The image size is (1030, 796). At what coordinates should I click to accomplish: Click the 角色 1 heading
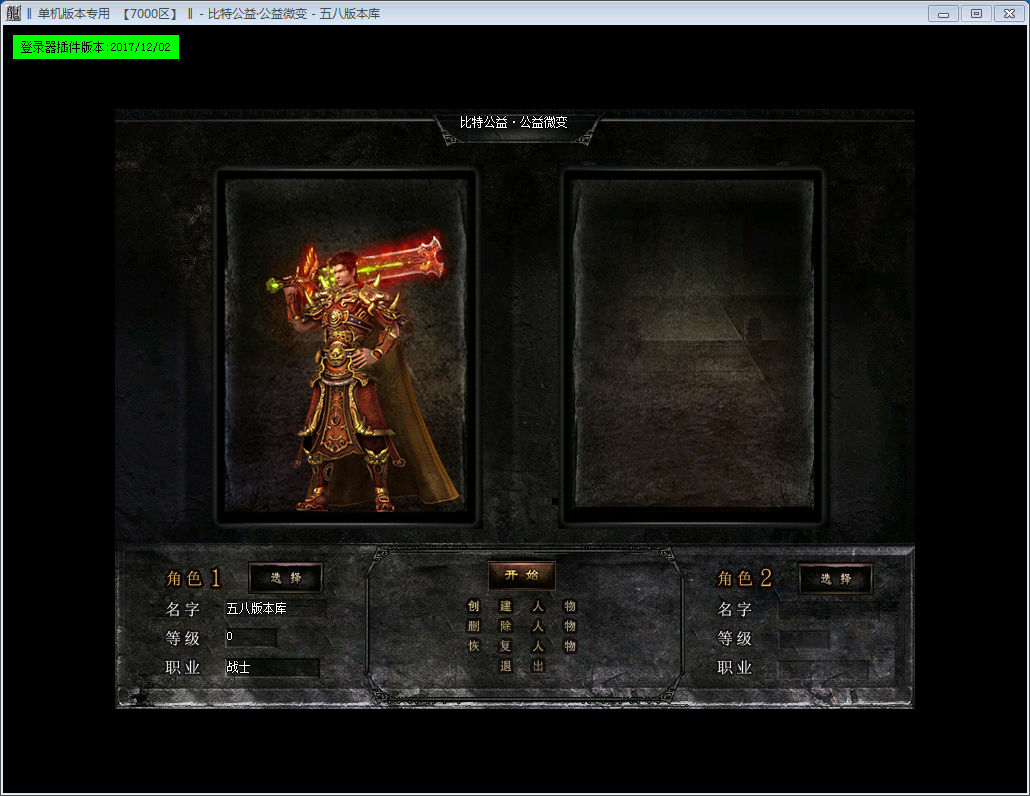click(x=193, y=578)
